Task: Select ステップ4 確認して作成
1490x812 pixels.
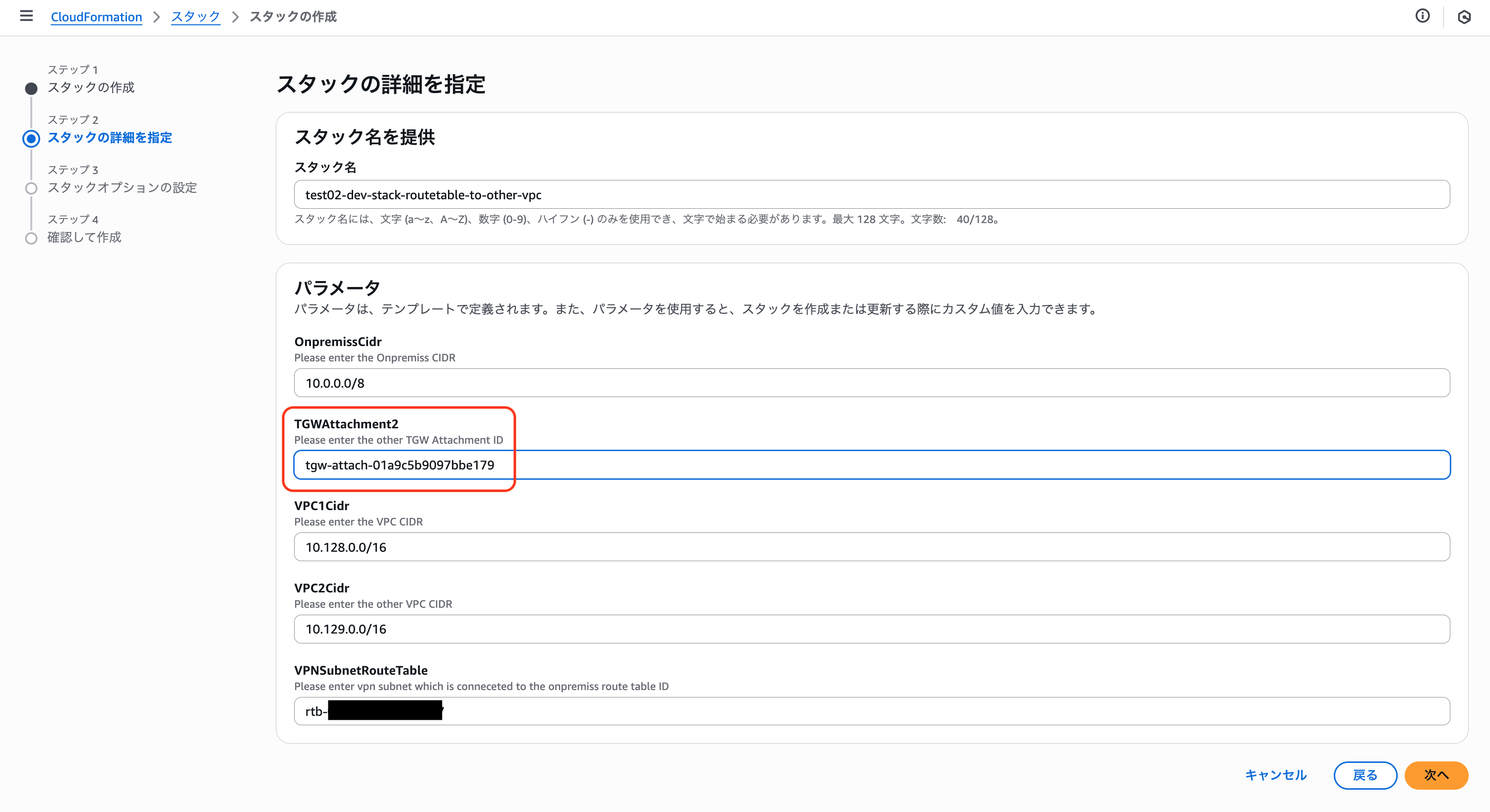Action: pyautogui.click(x=84, y=237)
